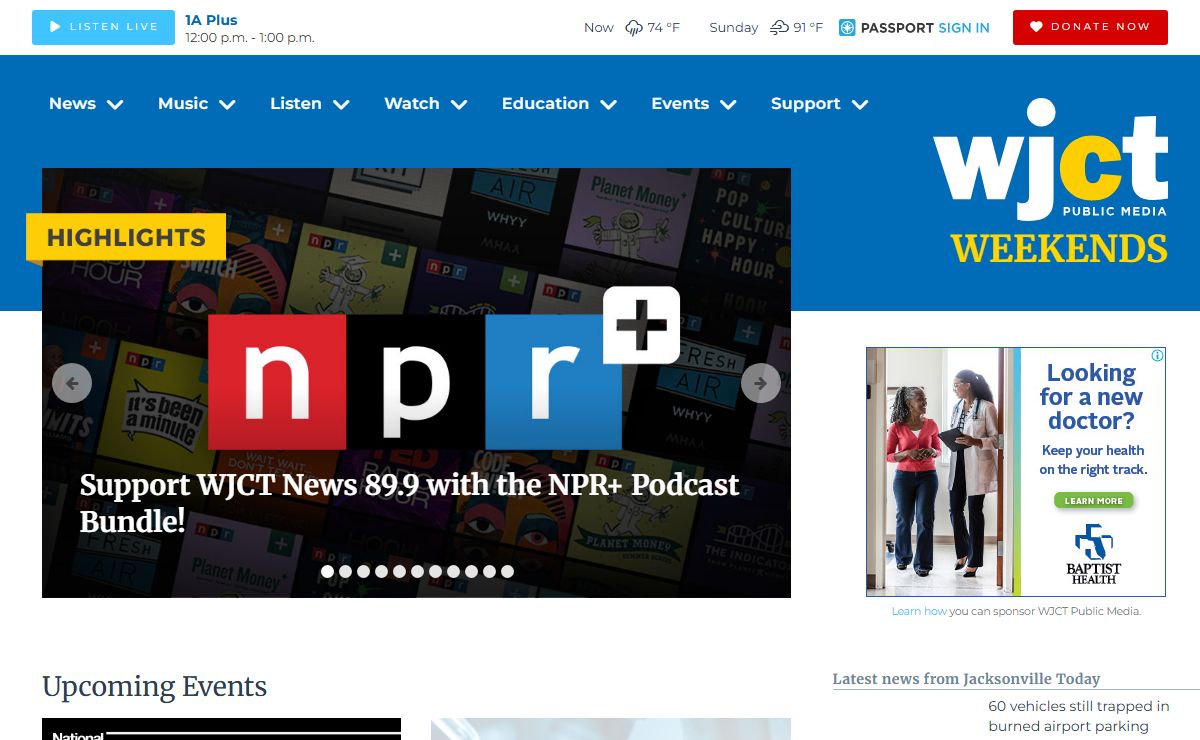The image size is (1200, 740).
Task: Click the Passport compass icon
Action: [x=847, y=28]
